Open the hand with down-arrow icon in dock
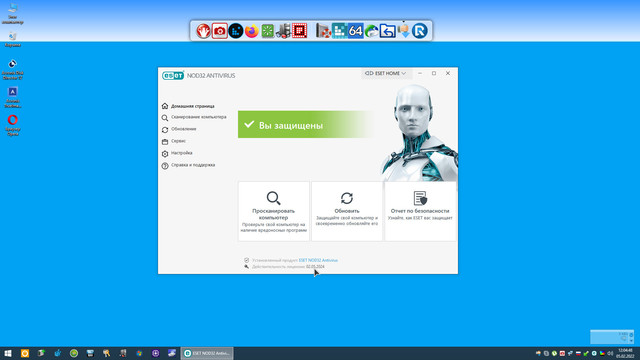640x360 pixels. [404, 31]
